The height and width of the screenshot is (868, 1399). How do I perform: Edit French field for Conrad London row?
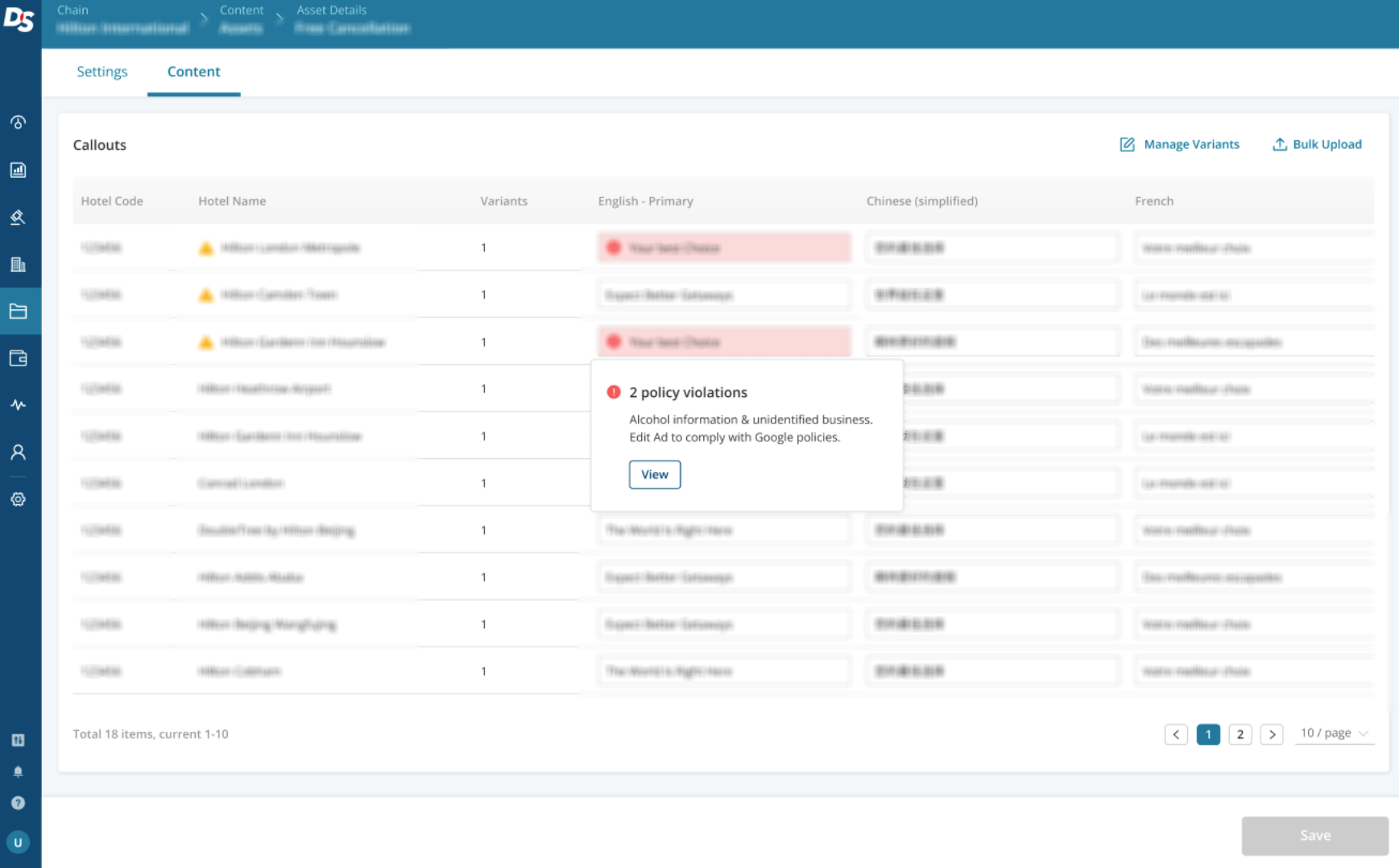(x=1254, y=483)
